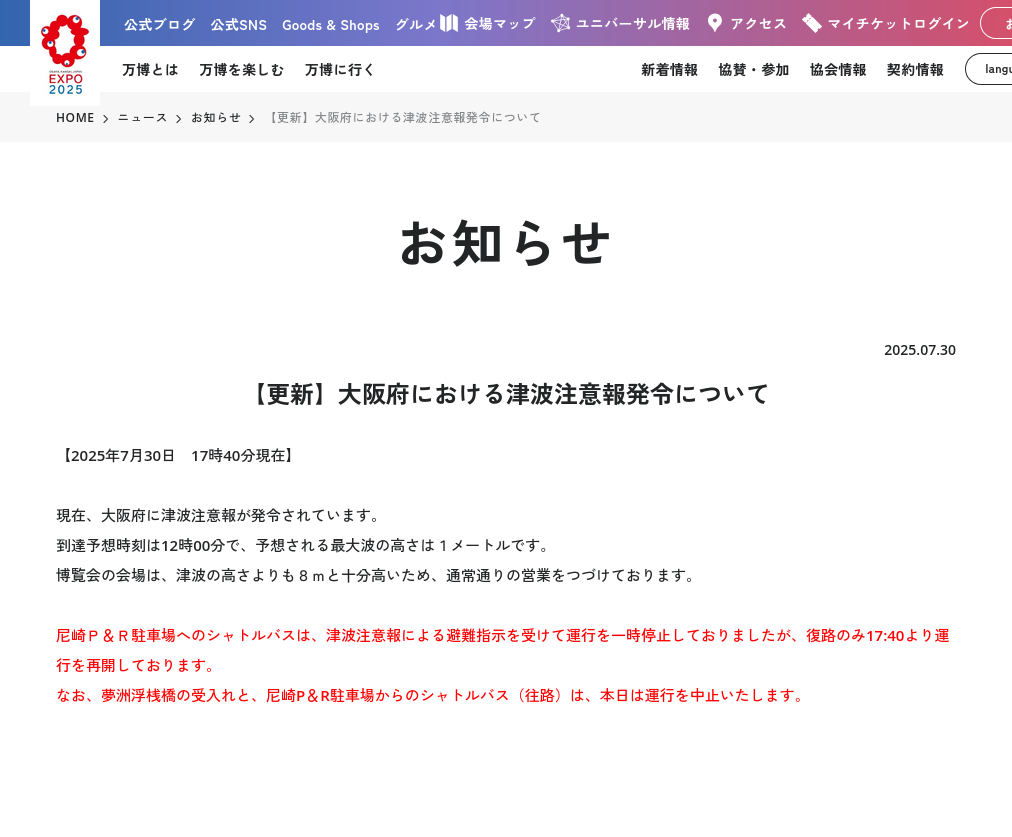Open グルメ page

pyautogui.click(x=416, y=25)
